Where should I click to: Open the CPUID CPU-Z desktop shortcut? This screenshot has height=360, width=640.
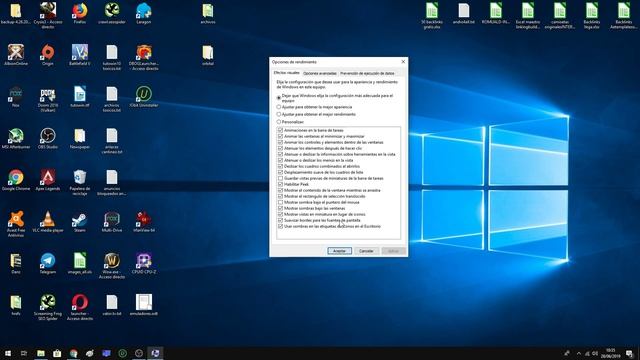144,263
